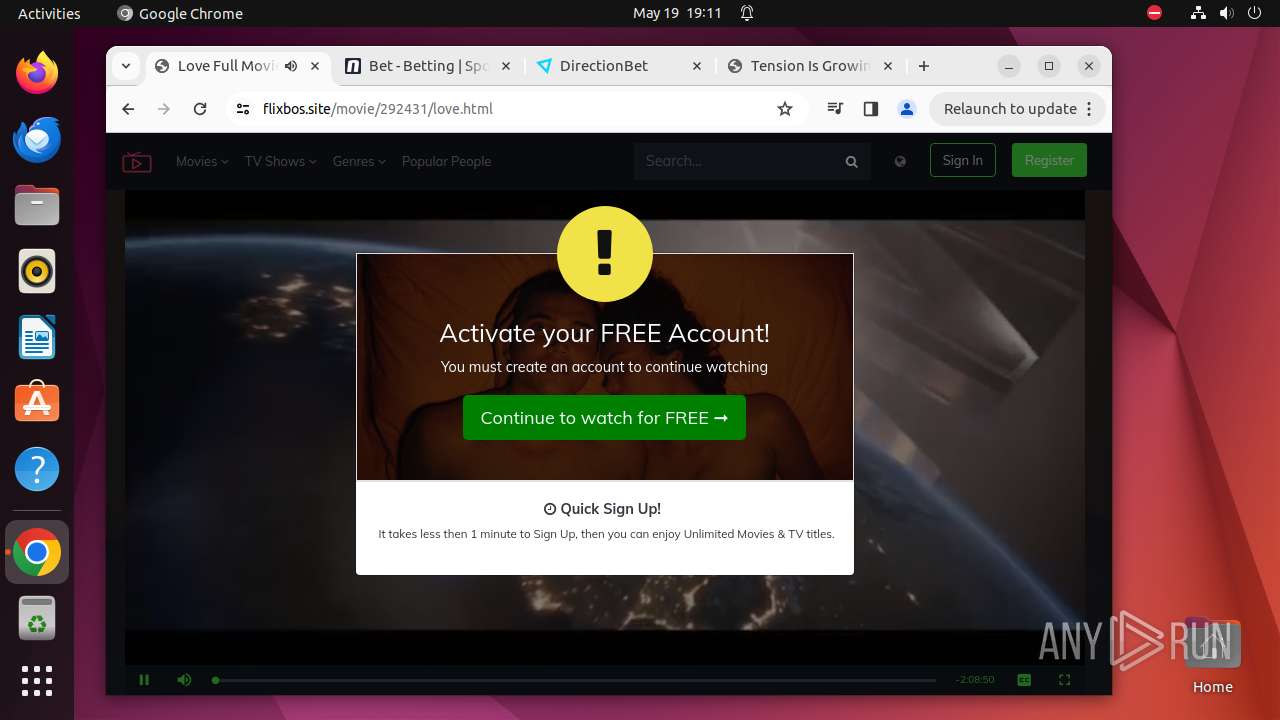Open Ubuntu Software store icon

coord(37,403)
